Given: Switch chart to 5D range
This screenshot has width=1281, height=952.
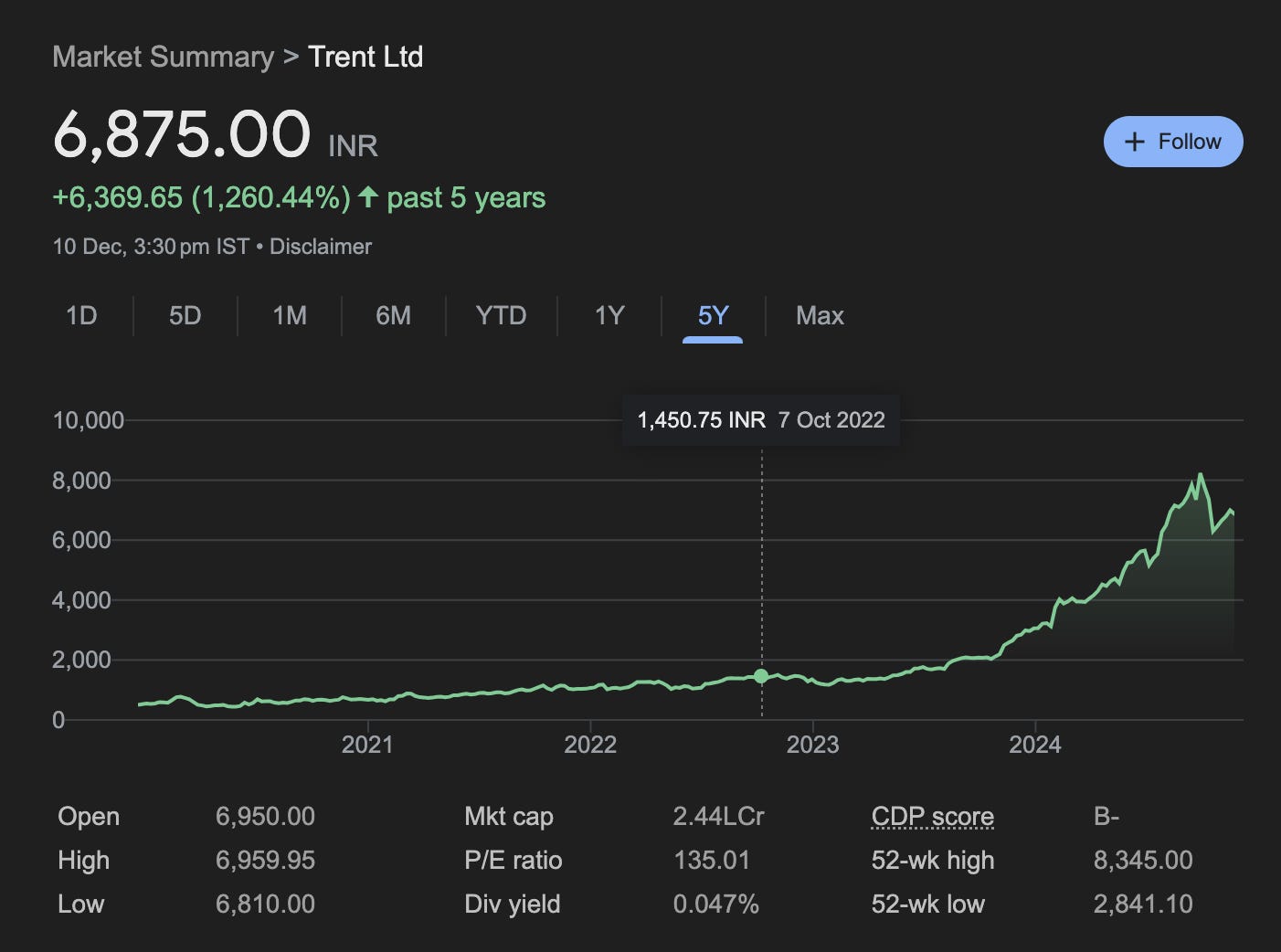Looking at the screenshot, I should [x=185, y=316].
